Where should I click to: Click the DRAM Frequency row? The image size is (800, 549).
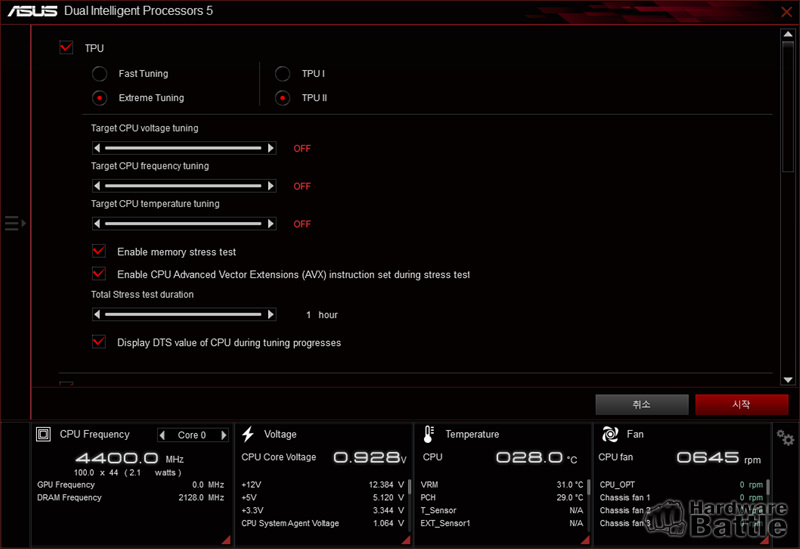pyautogui.click(x=131, y=497)
